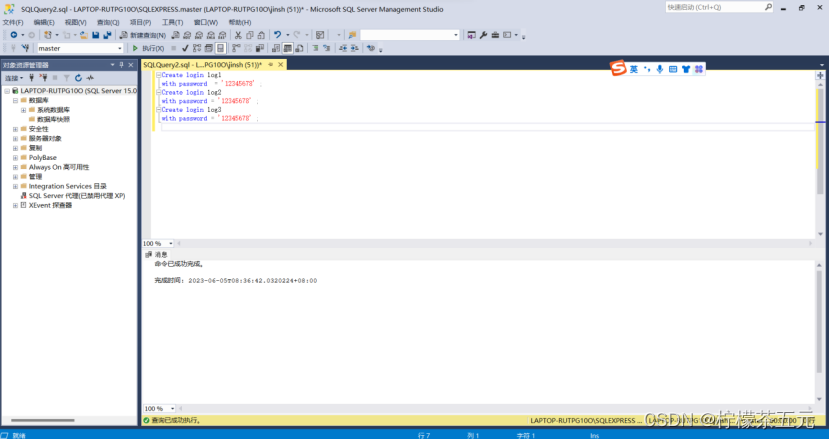Select the 数据库快照 tree item

pos(53,120)
